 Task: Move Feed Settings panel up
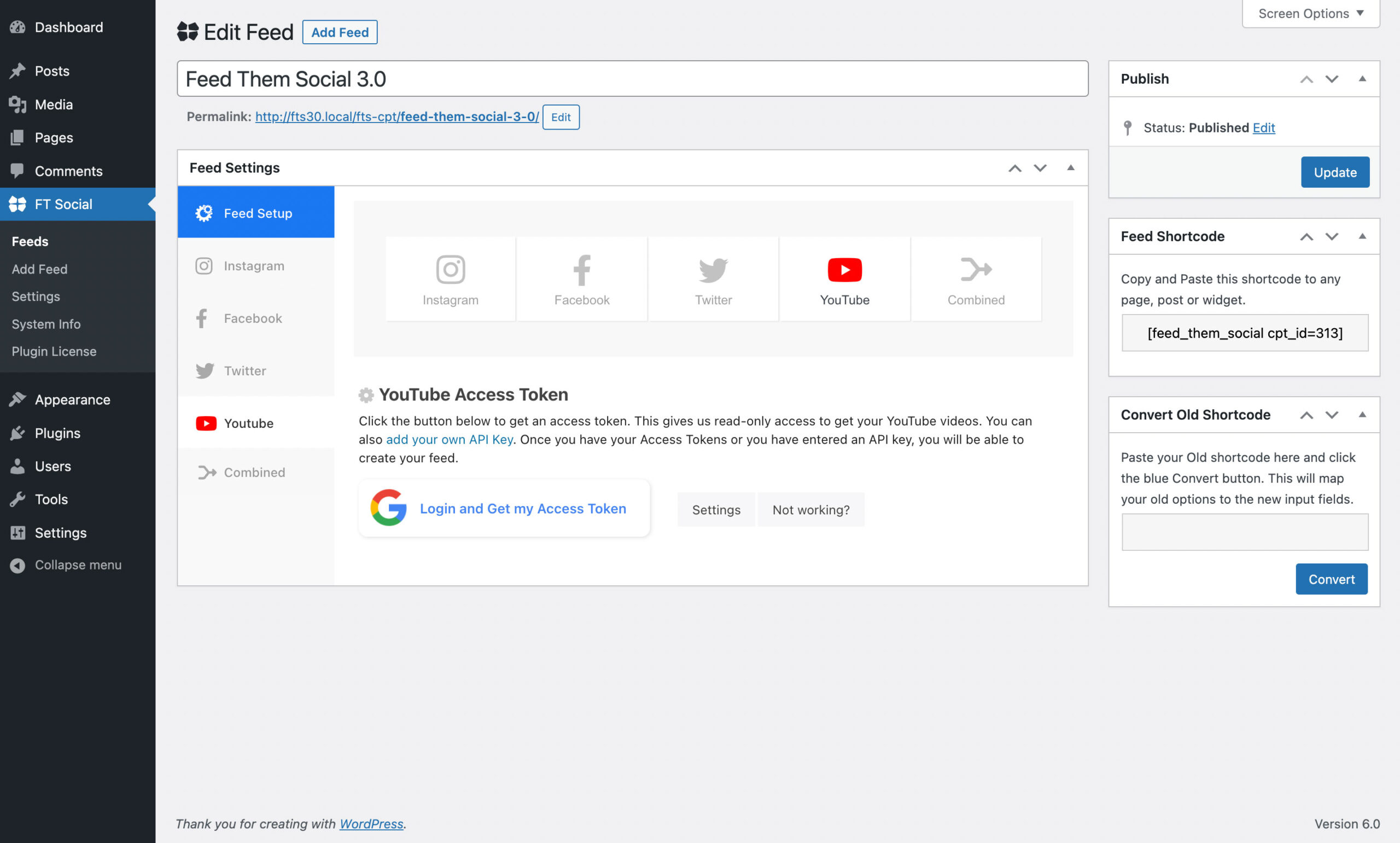(1014, 167)
